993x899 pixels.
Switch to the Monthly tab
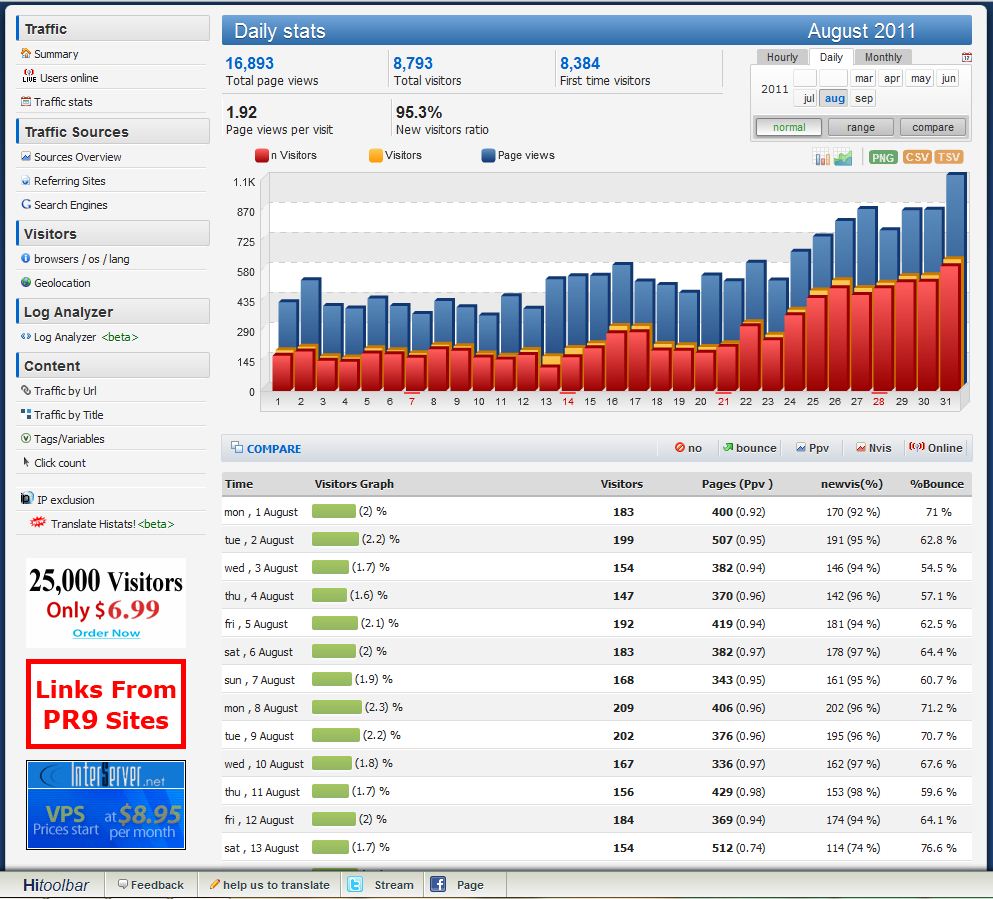point(883,57)
